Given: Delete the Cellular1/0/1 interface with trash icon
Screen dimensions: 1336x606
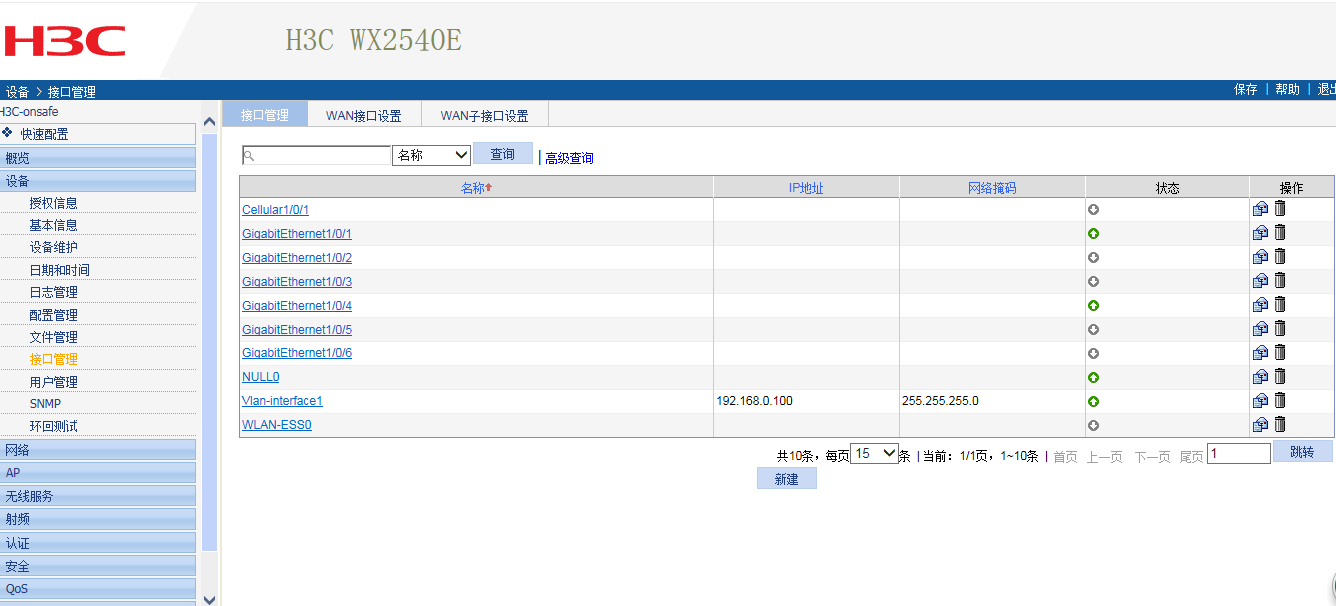Looking at the screenshot, I should pos(1280,208).
